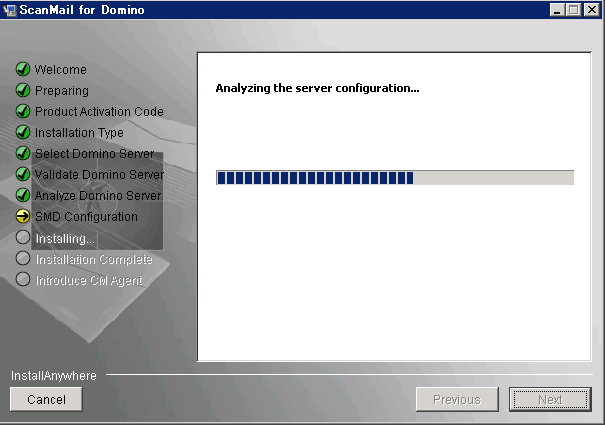This screenshot has width=605, height=426.
Task: Click empty circle beside Installation Complete
Action: (23, 259)
